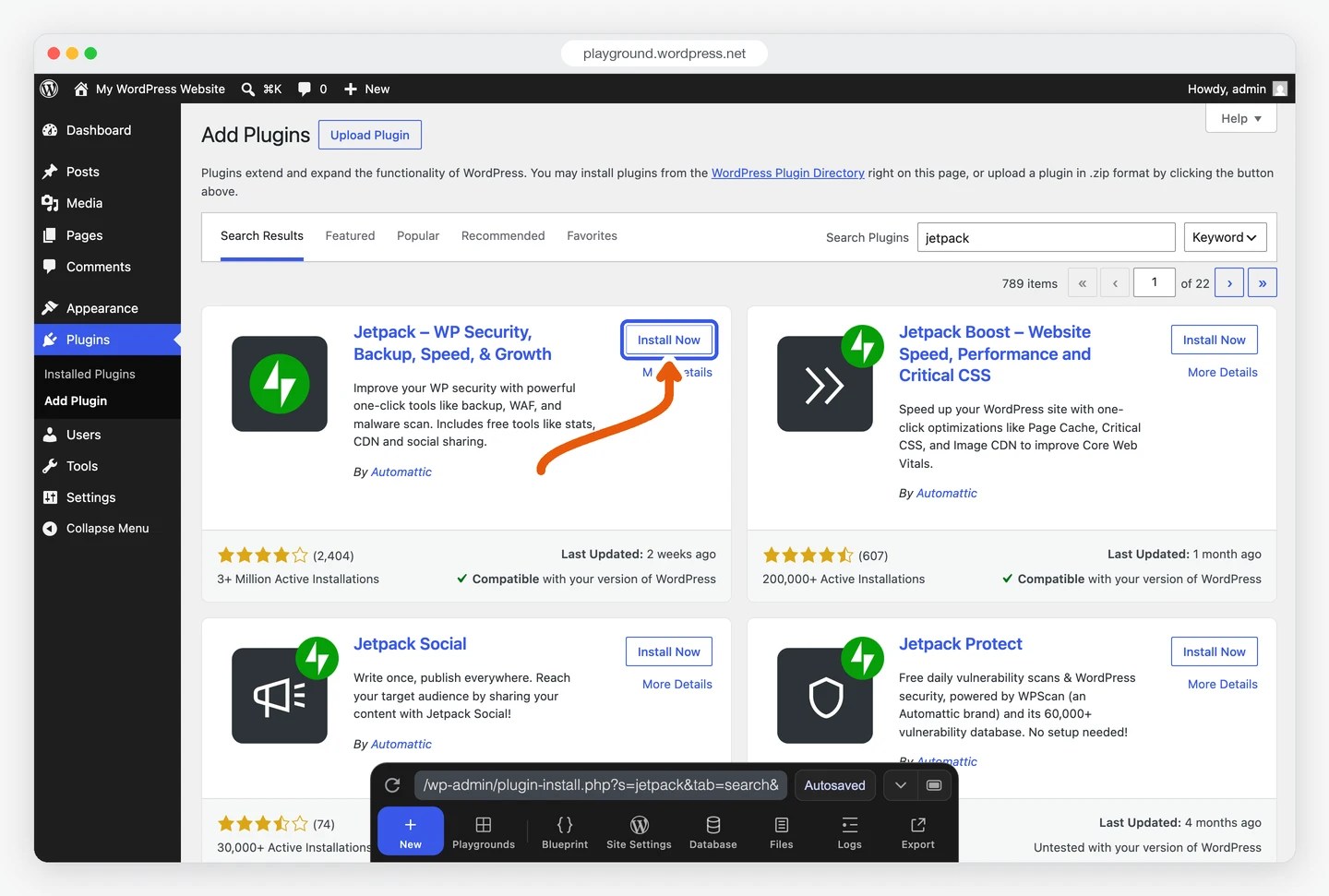Open the Blueprint braces tool
Viewport: 1329px width, 896px height.
coord(565,832)
